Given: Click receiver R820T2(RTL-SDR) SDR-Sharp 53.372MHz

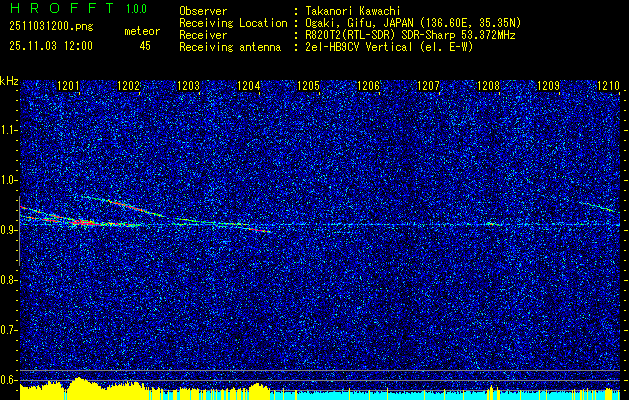Looking at the screenshot, I should [410, 35].
